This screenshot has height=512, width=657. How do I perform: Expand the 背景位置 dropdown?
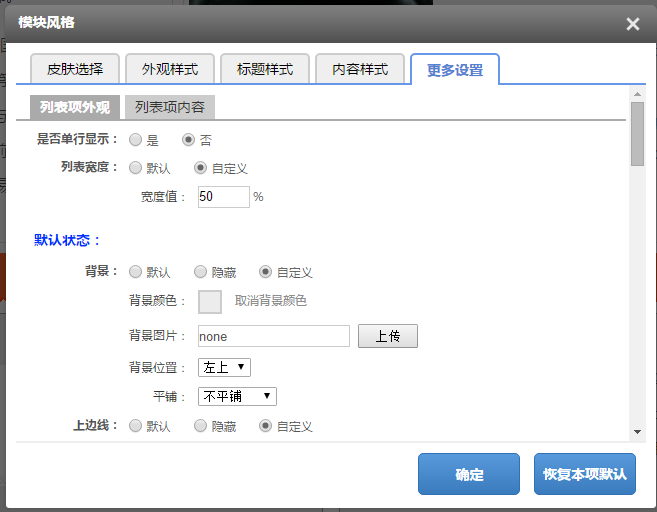224,367
